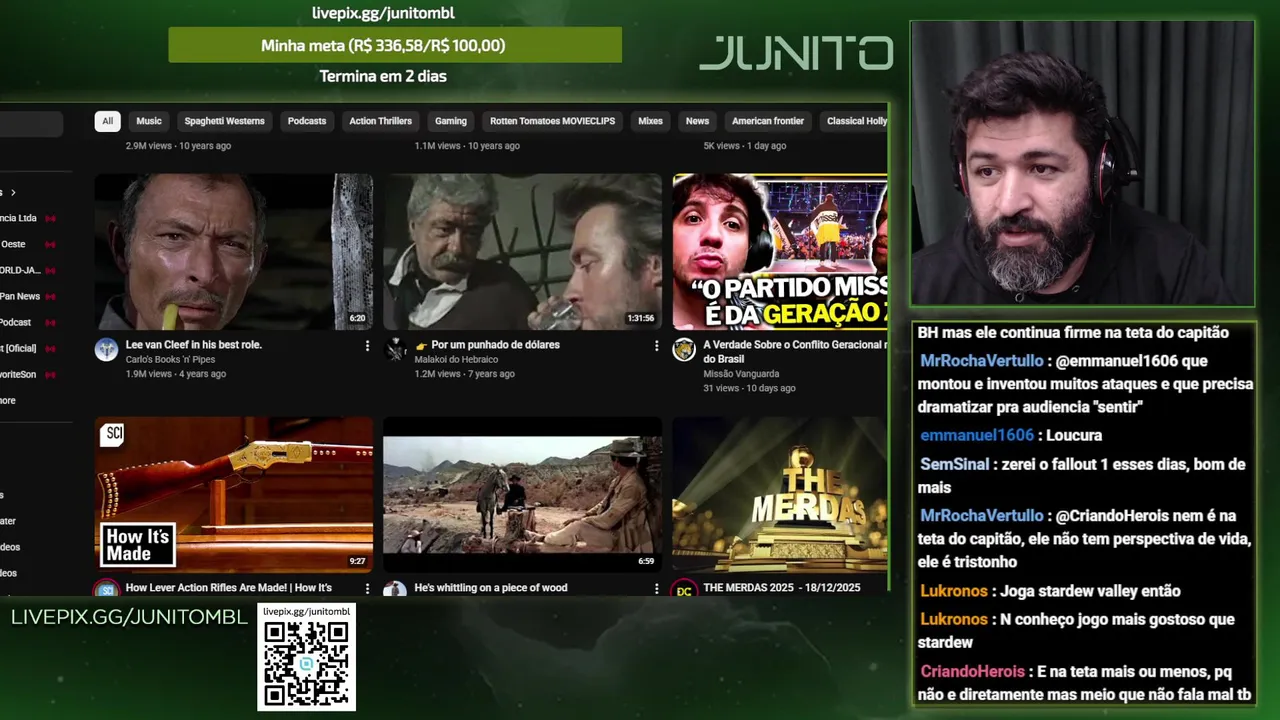Click live indicator next to Oeste
Image resolution: width=1280 pixels, height=720 pixels.
coord(50,245)
